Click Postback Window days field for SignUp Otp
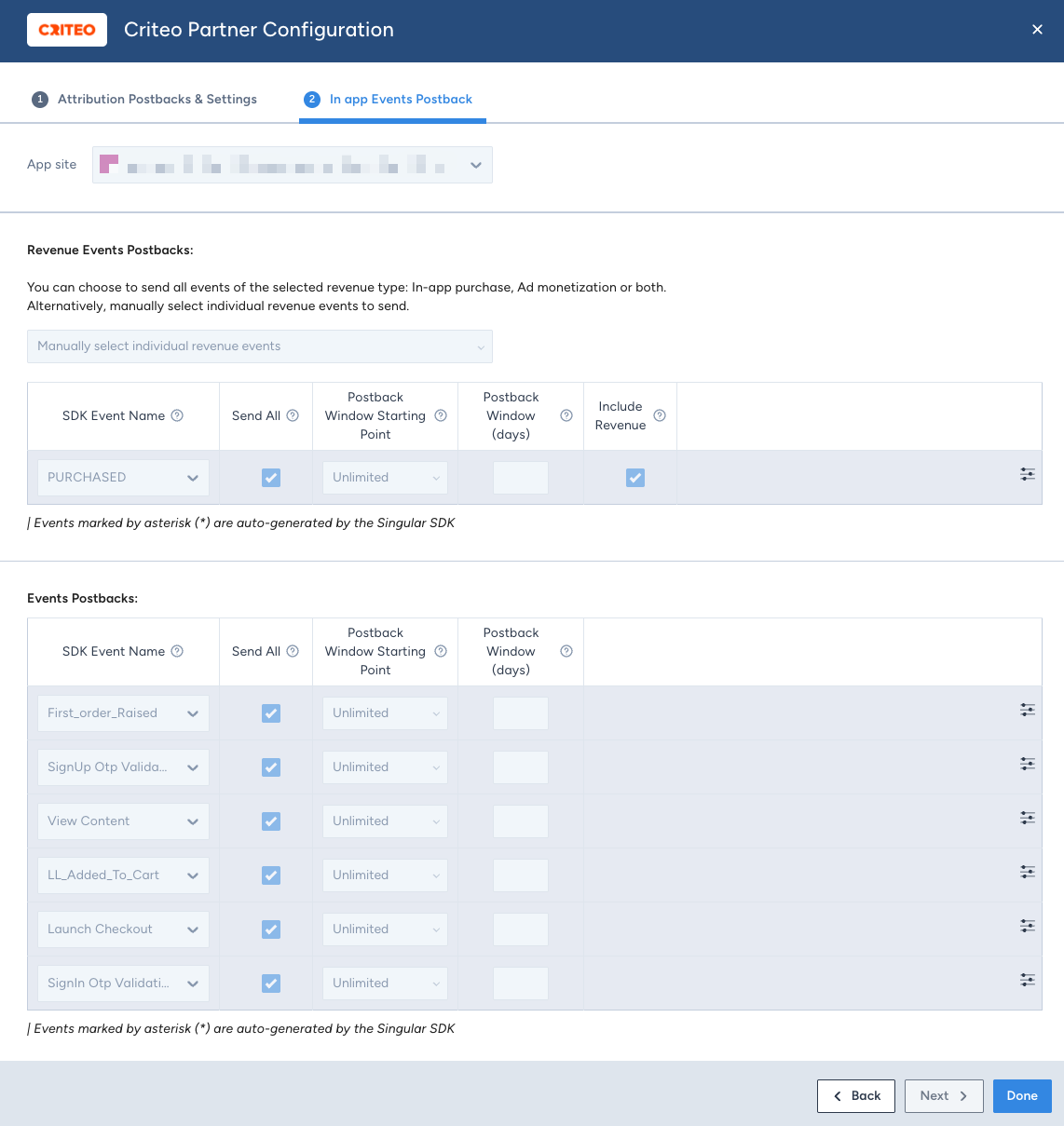 point(521,767)
